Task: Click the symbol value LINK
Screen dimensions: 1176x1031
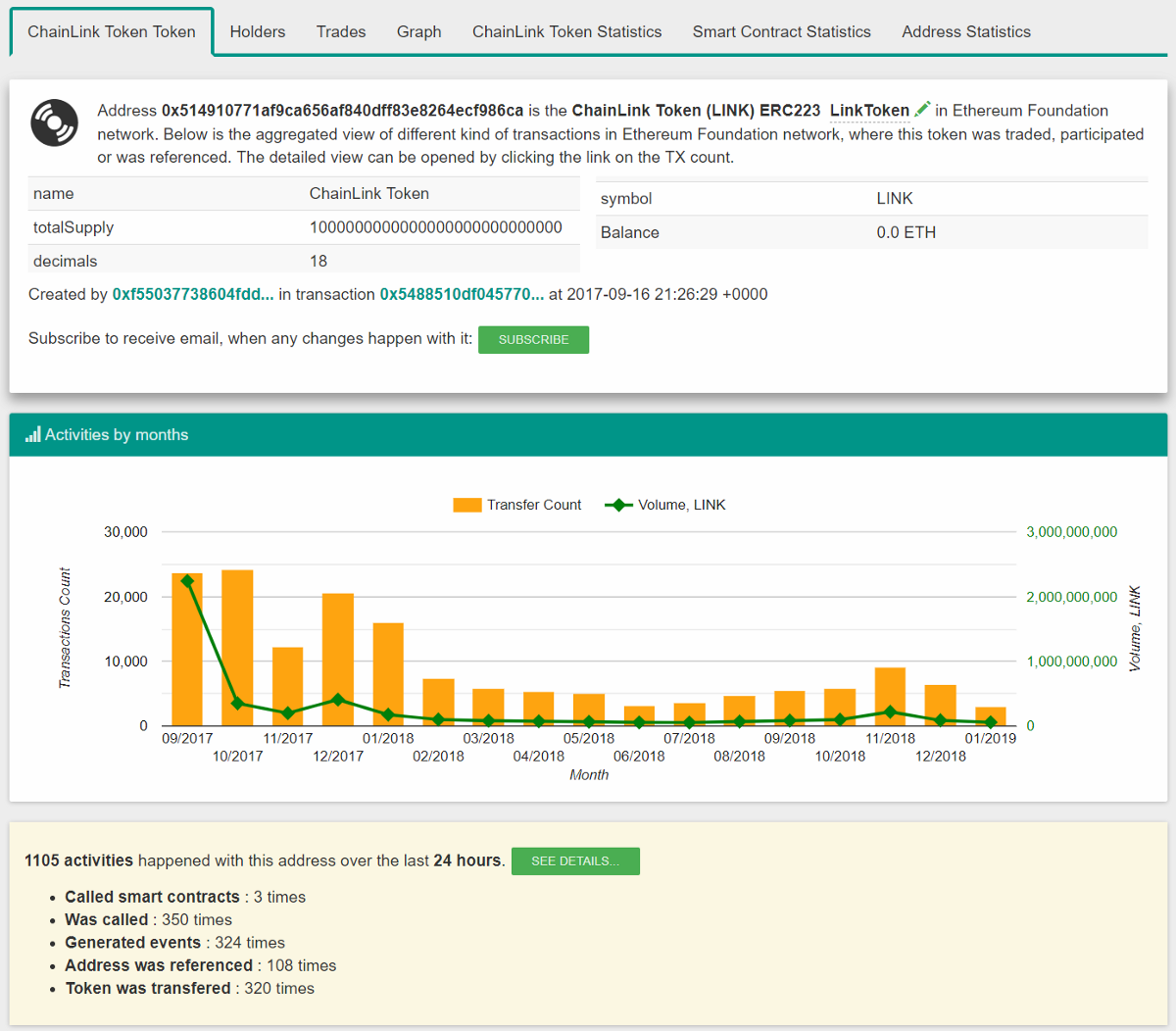Action: [895, 198]
